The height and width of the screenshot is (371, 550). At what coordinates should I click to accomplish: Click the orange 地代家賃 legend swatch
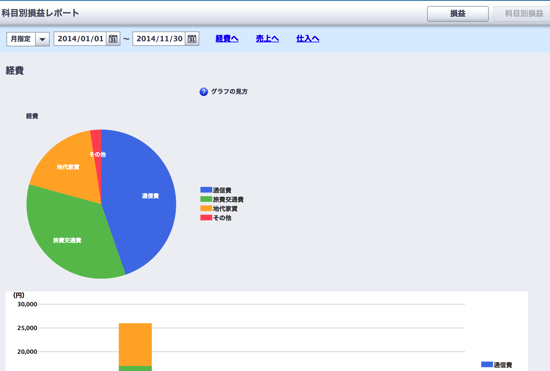pyautogui.click(x=206, y=208)
